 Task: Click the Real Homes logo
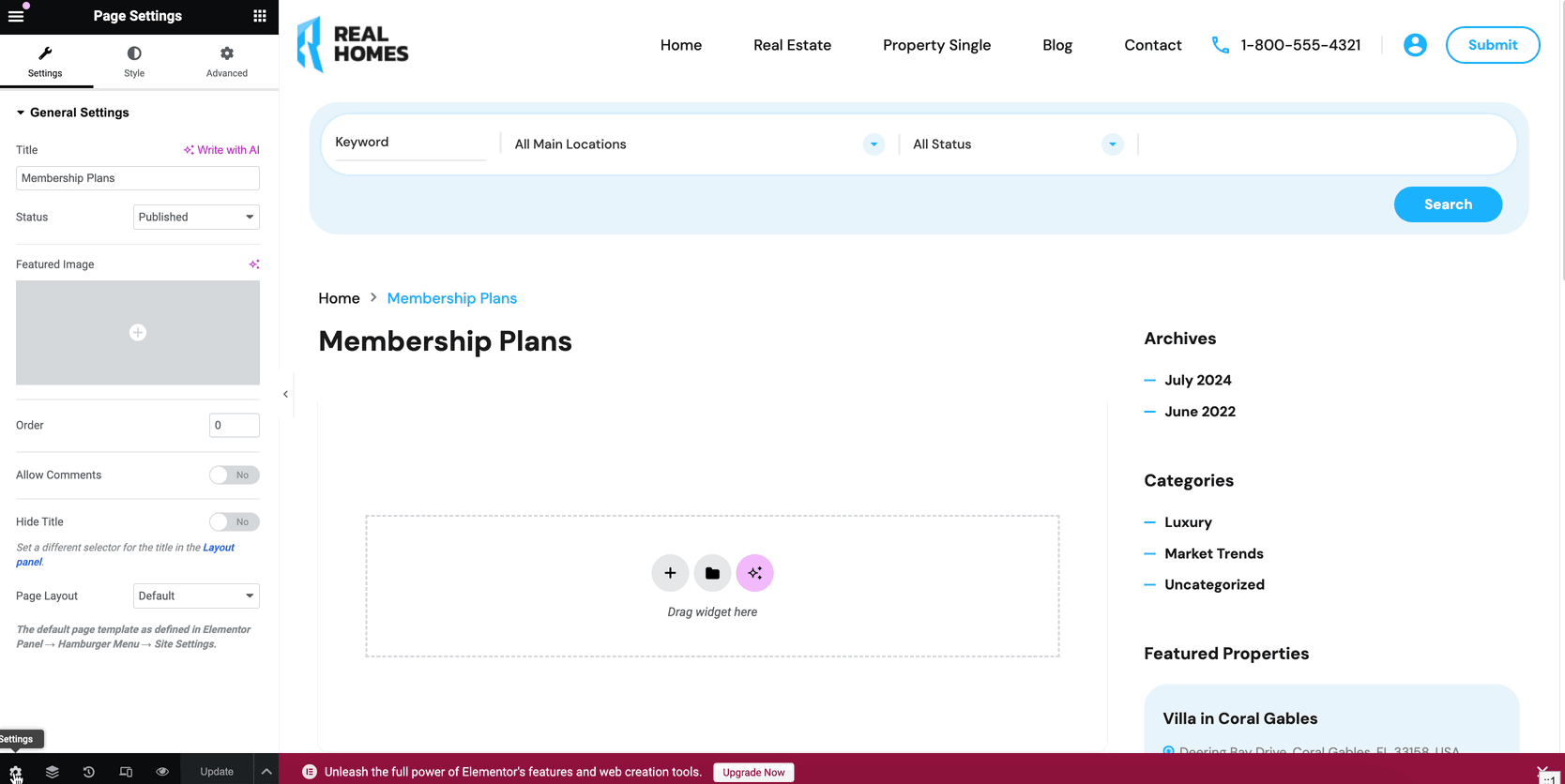(353, 44)
